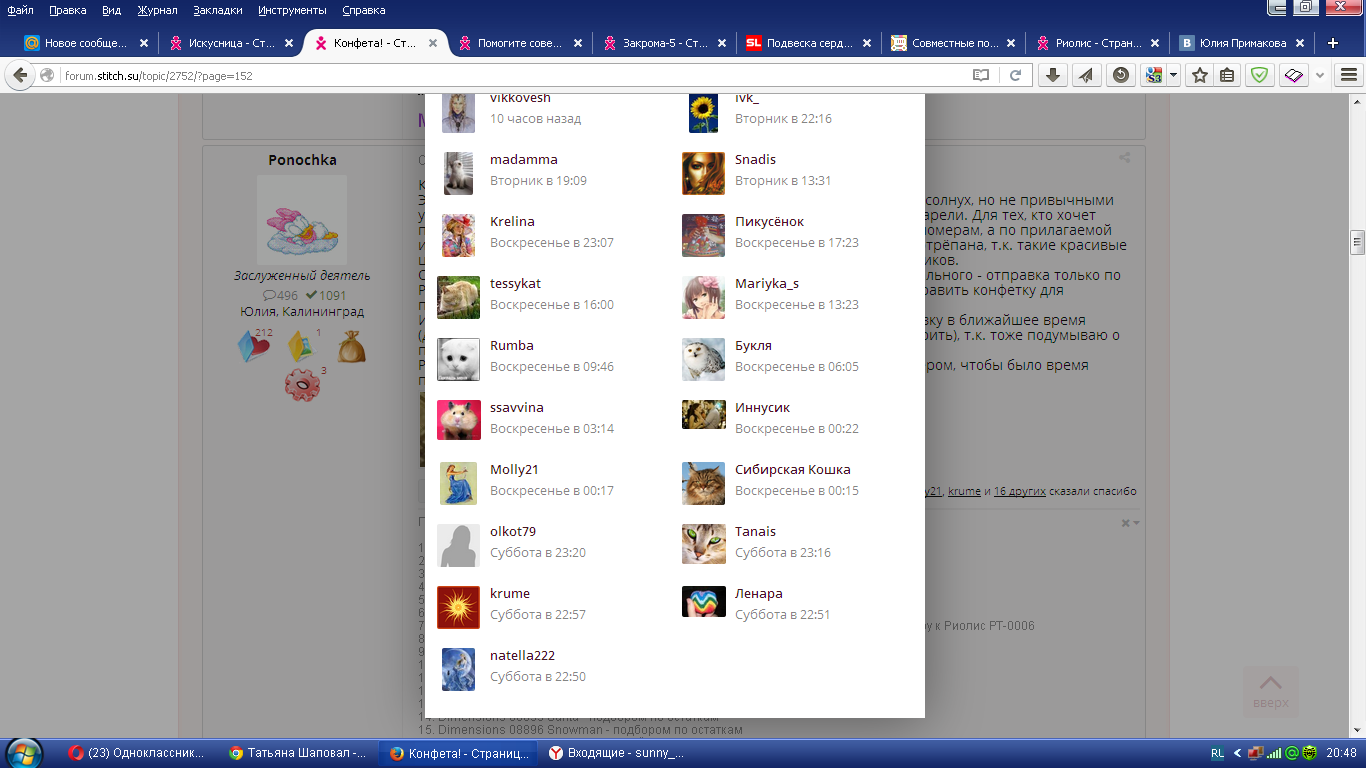Open the downloads arrow icon in the toolbar
The image size is (1366, 768).
pyautogui.click(x=1052, y=75)
